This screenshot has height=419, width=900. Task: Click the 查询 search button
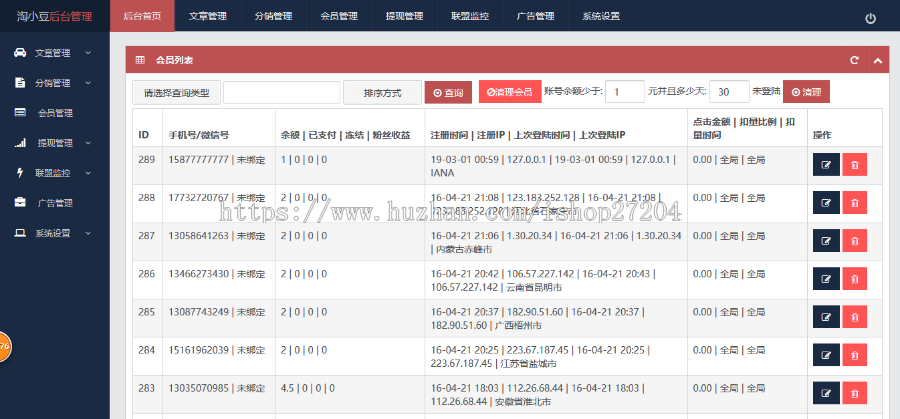tap(448, 92)
